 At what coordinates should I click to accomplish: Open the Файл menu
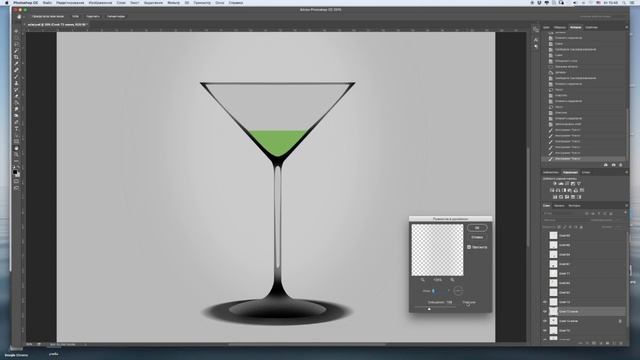[47, 3]
